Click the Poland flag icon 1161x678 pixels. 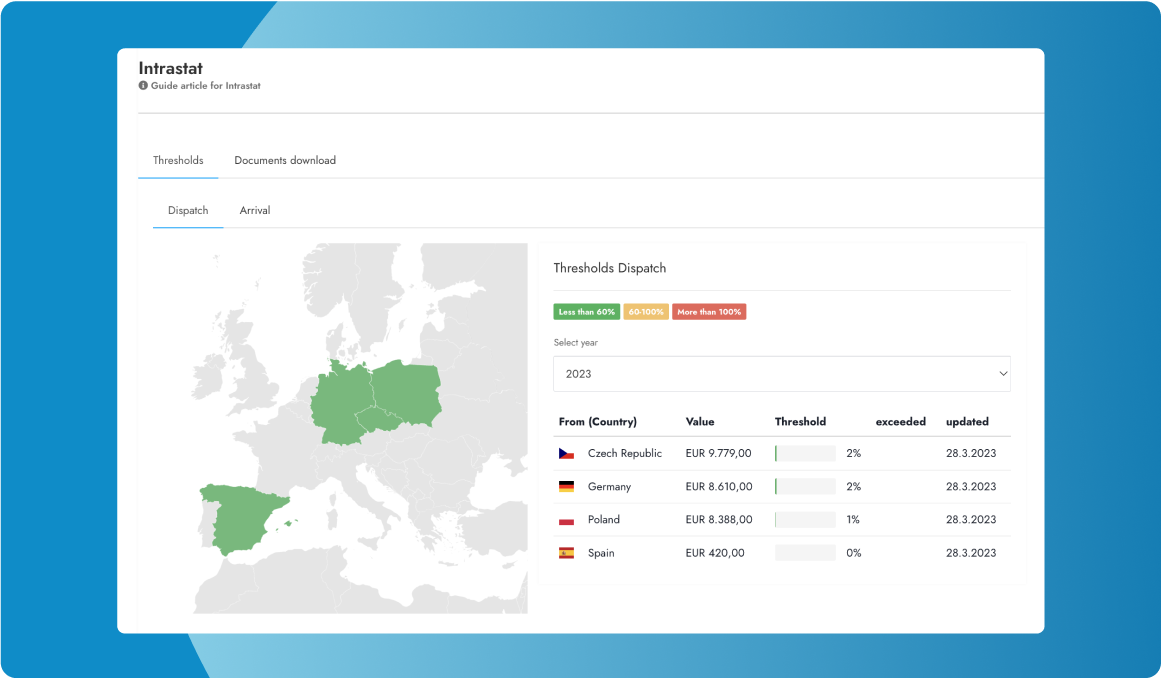click(x=566, y=520)
